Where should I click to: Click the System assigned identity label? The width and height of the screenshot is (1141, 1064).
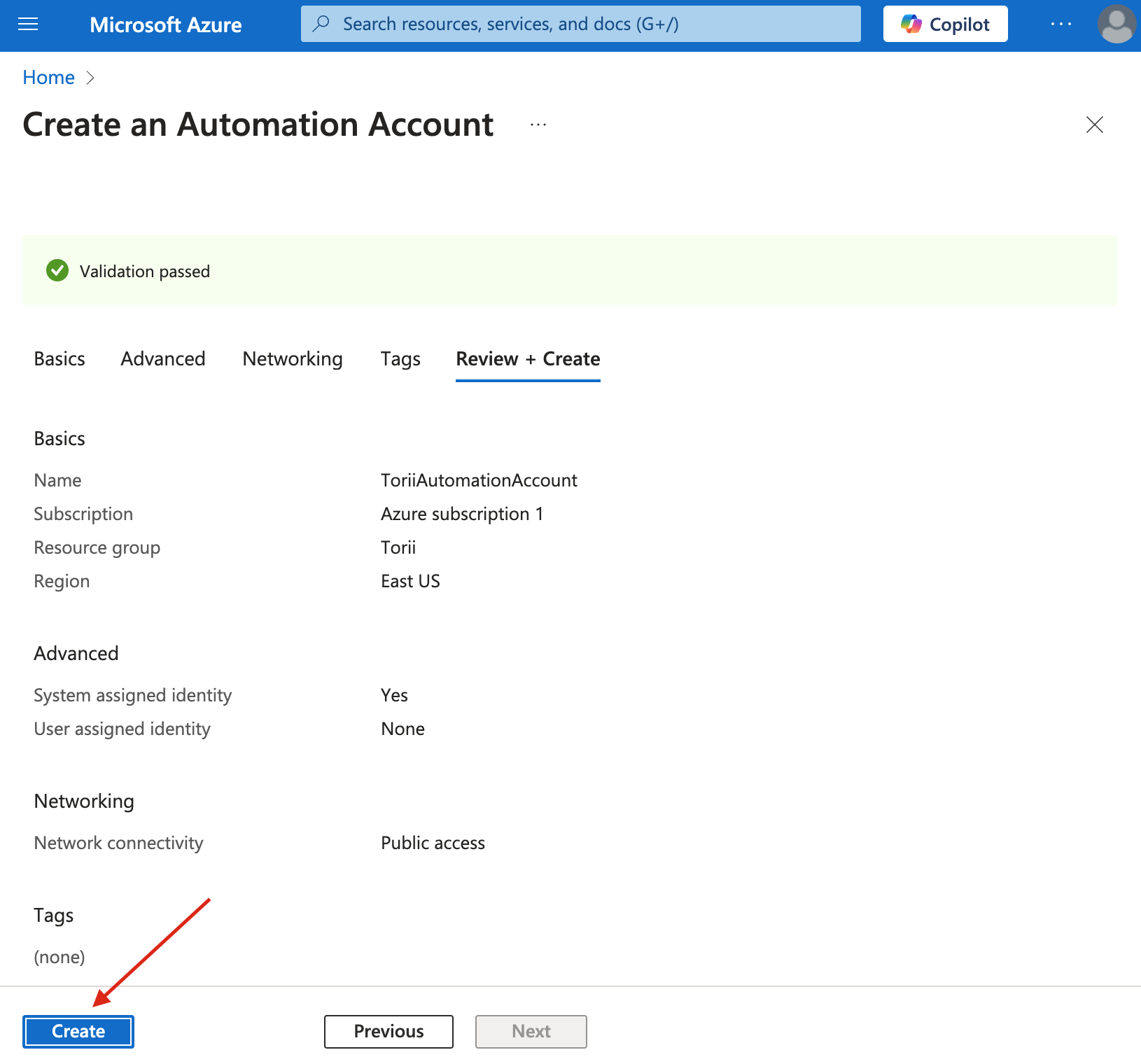[x=133, y=695]
